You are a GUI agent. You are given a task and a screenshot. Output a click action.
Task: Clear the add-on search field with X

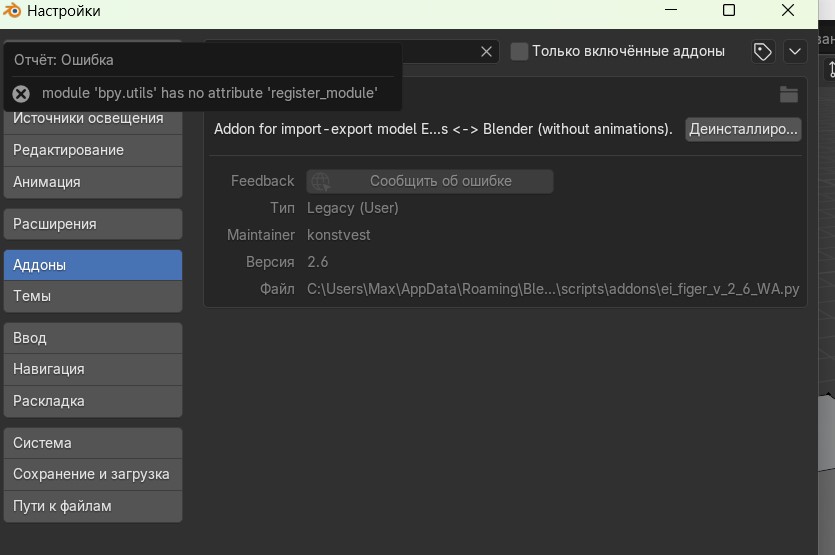pyautogui.click(x=486, y=52)
